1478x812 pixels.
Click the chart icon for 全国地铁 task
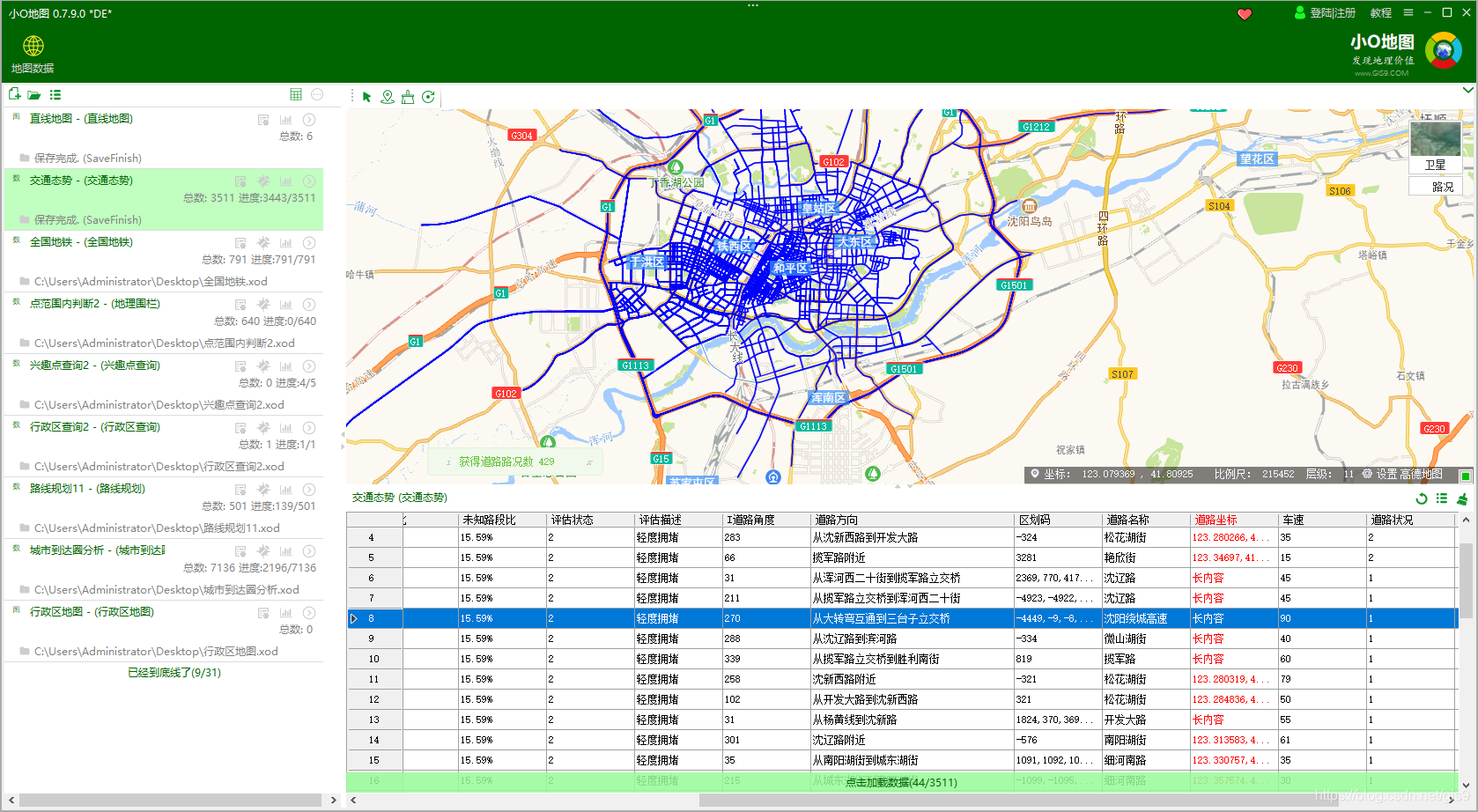coord(285,243)
